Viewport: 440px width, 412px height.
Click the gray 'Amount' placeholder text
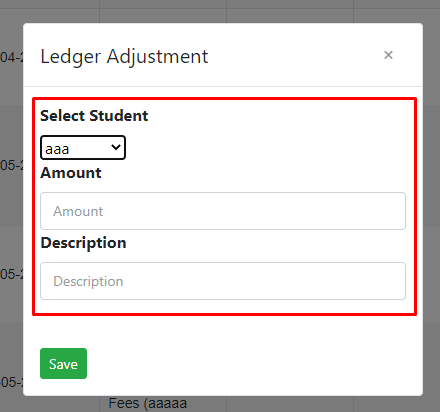[78, 211]
